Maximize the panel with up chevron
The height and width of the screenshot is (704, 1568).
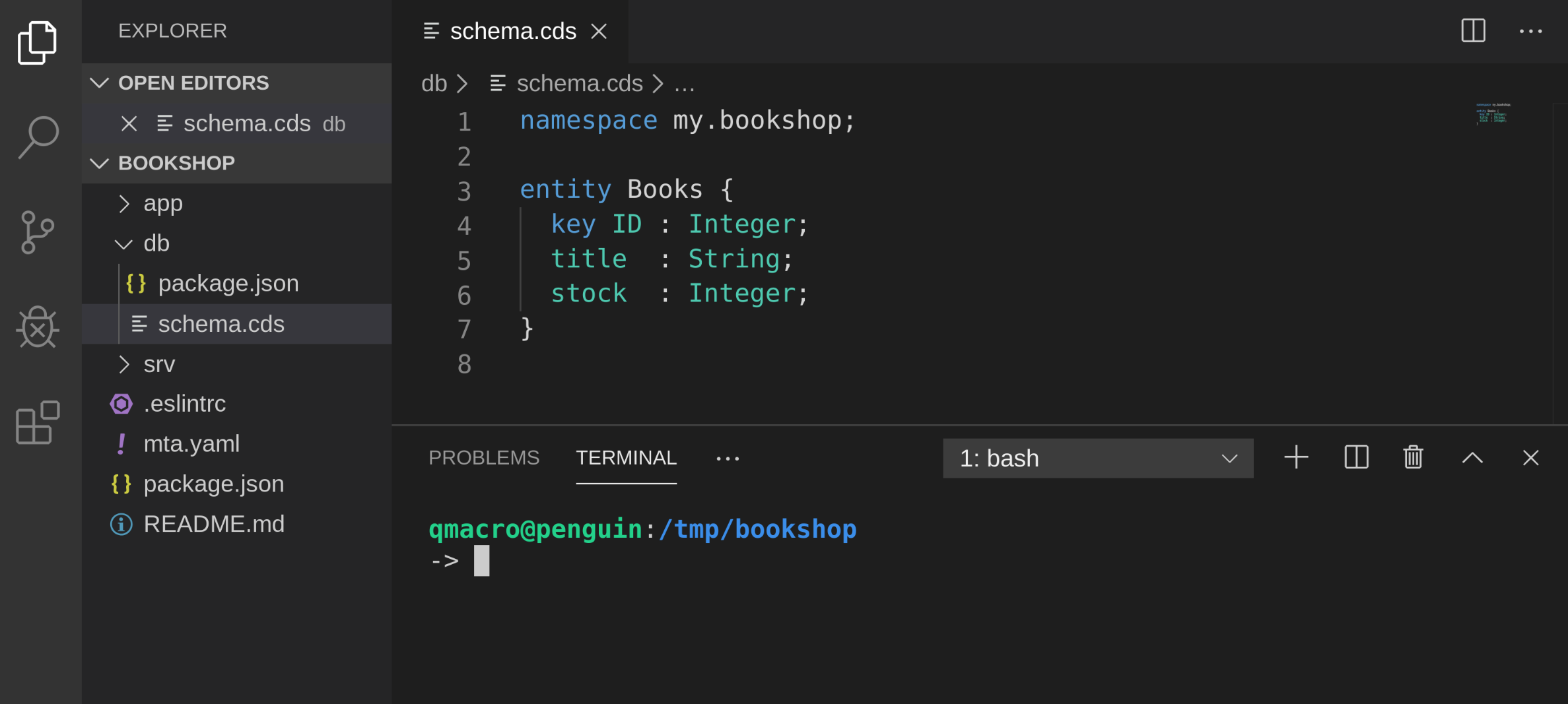pos(1472,458)
